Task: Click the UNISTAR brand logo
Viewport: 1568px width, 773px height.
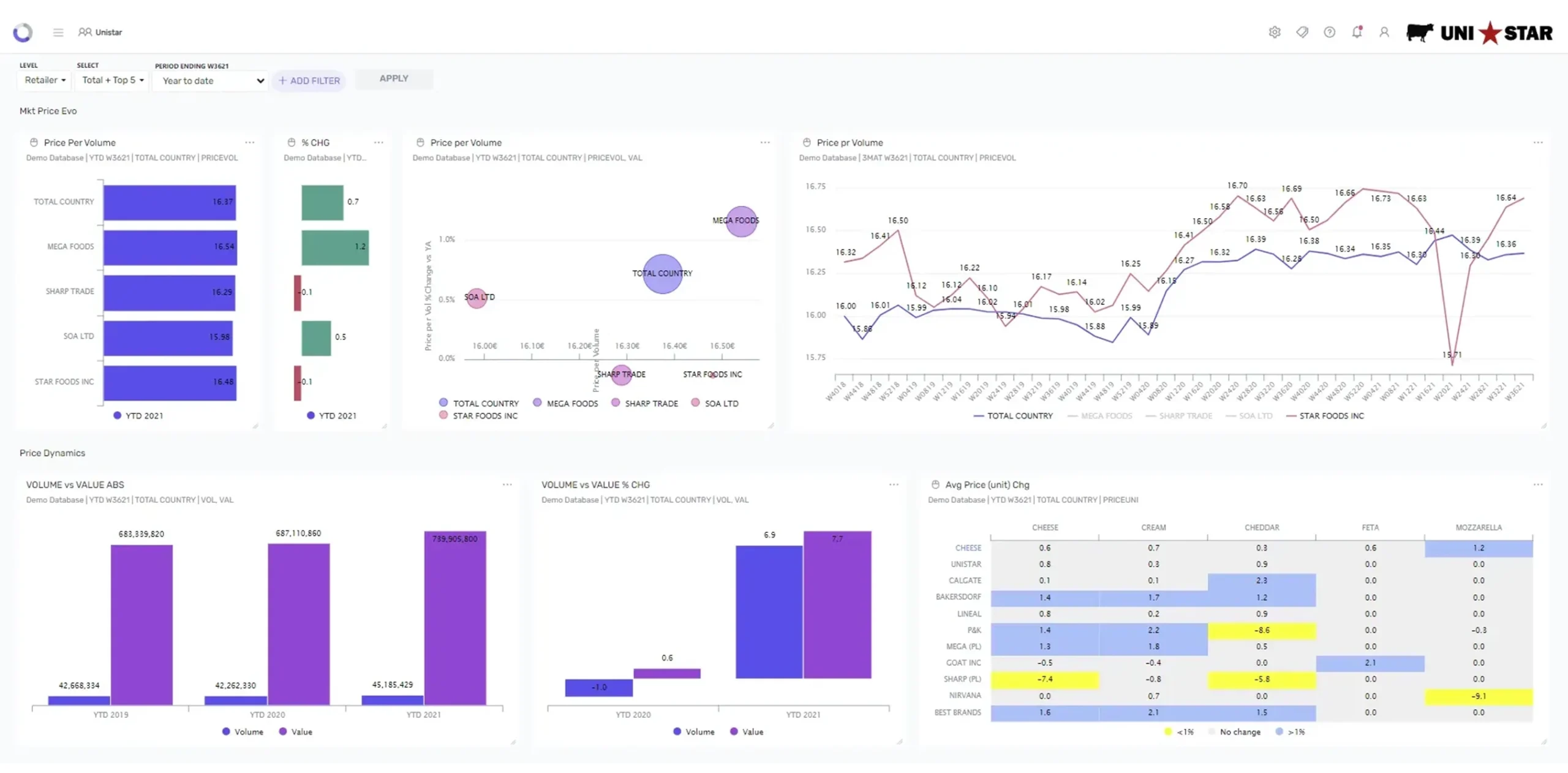Action: [1479, 32]
